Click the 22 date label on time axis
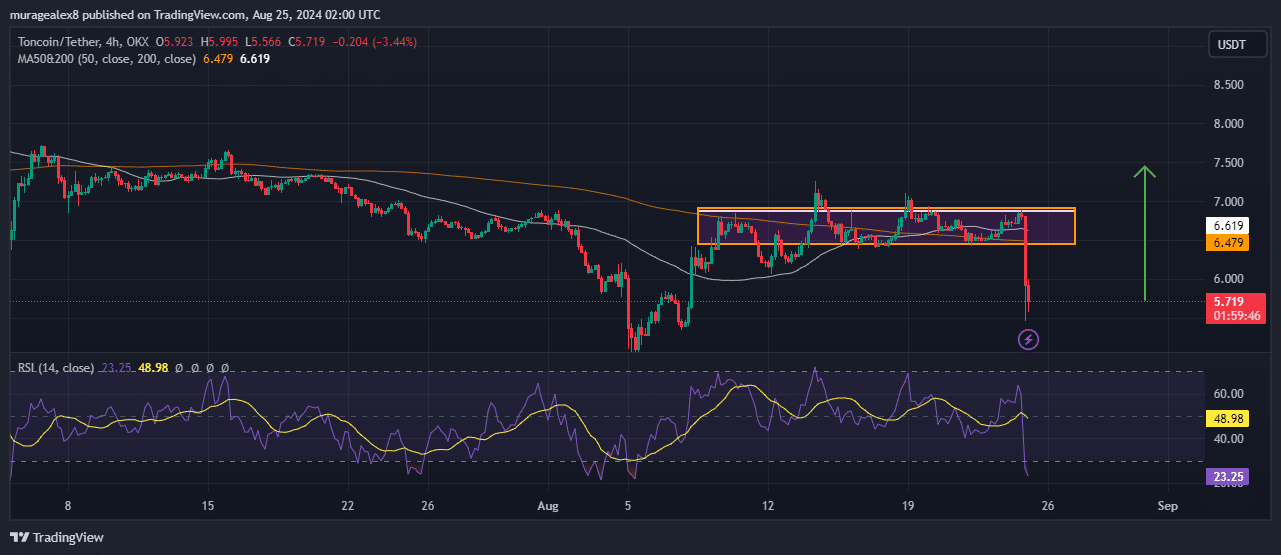This screenshot has width=1281, height=555. (x=347, y=506)
